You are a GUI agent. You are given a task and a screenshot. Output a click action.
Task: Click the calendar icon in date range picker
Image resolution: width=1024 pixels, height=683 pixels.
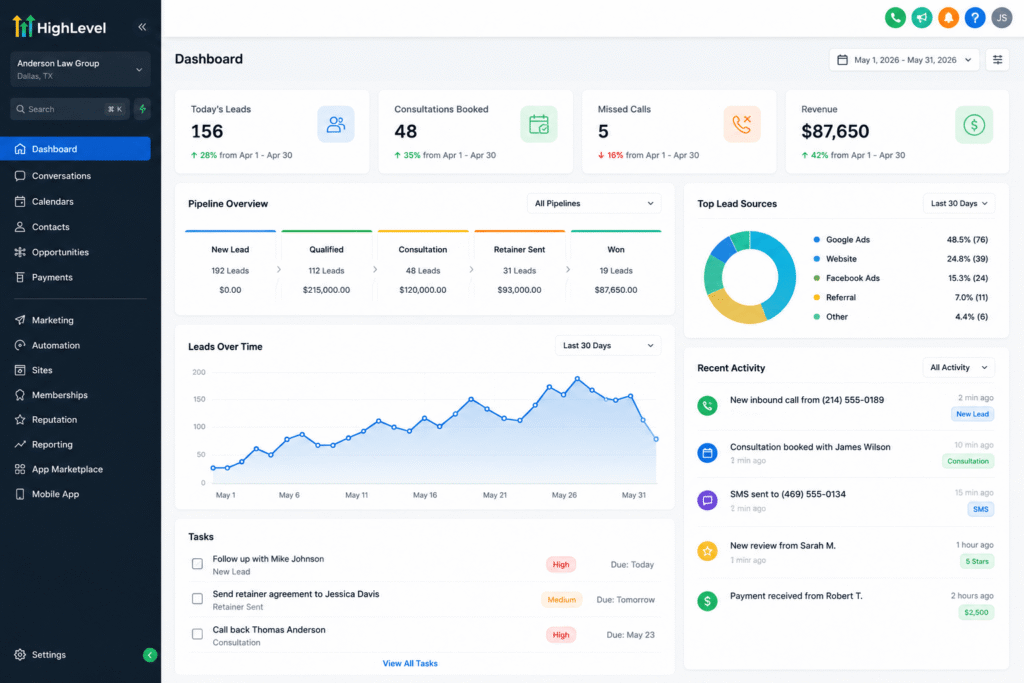point(842,59)
